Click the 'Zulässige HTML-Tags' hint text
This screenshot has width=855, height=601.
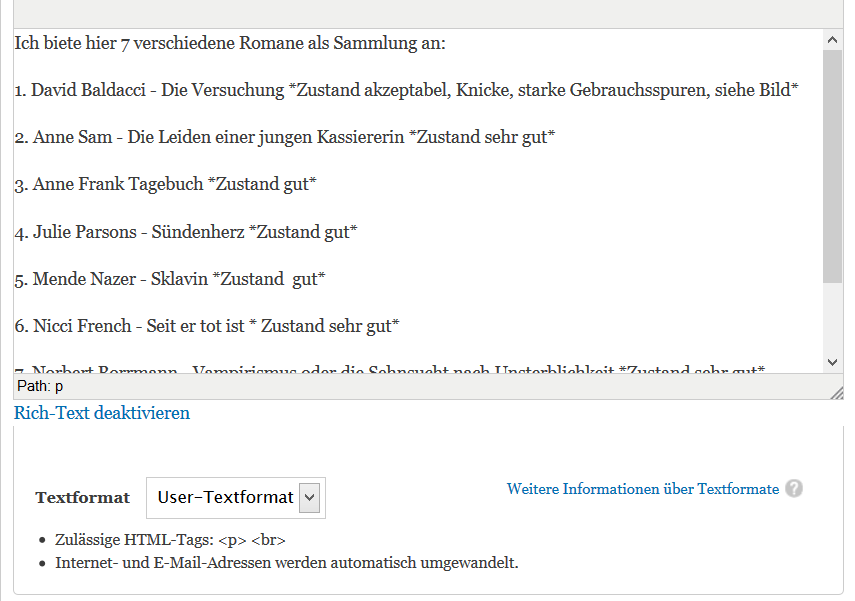coord(171,541)
